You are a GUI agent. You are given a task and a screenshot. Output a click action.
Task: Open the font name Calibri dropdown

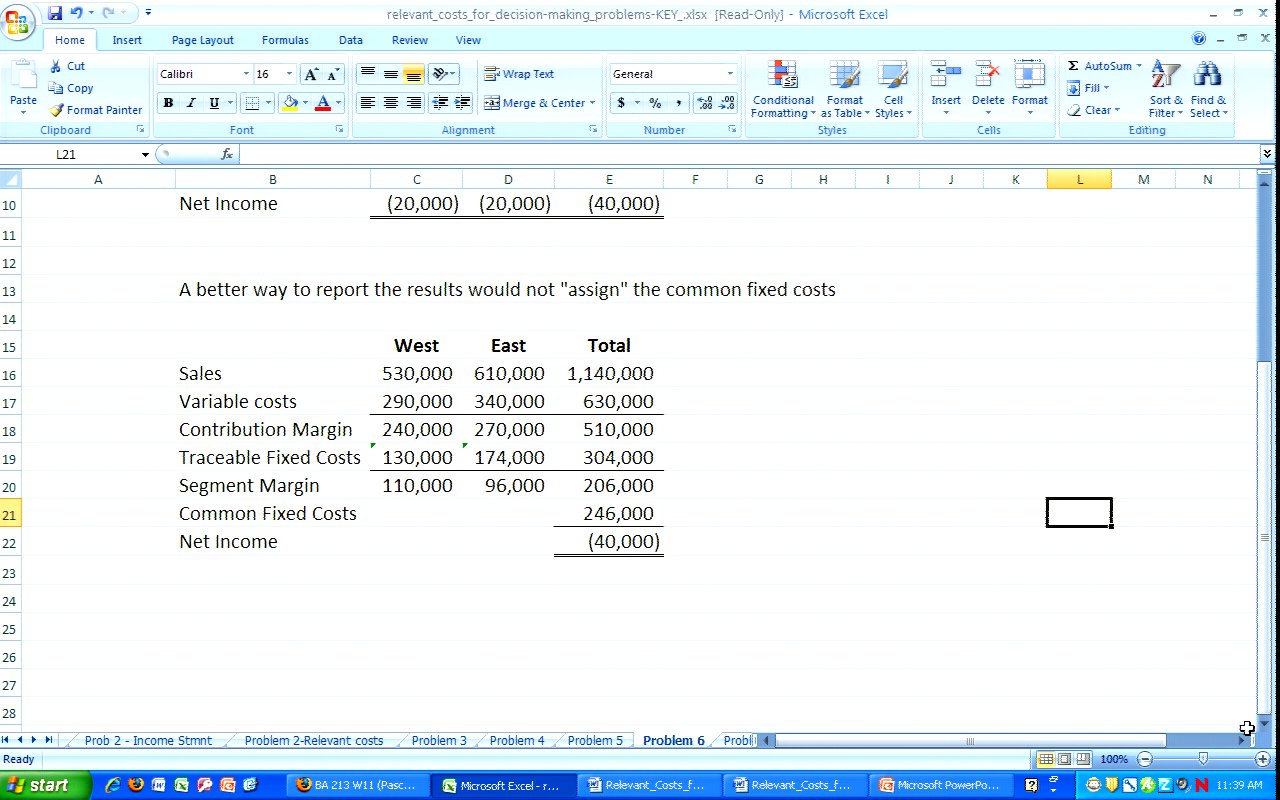246,74
